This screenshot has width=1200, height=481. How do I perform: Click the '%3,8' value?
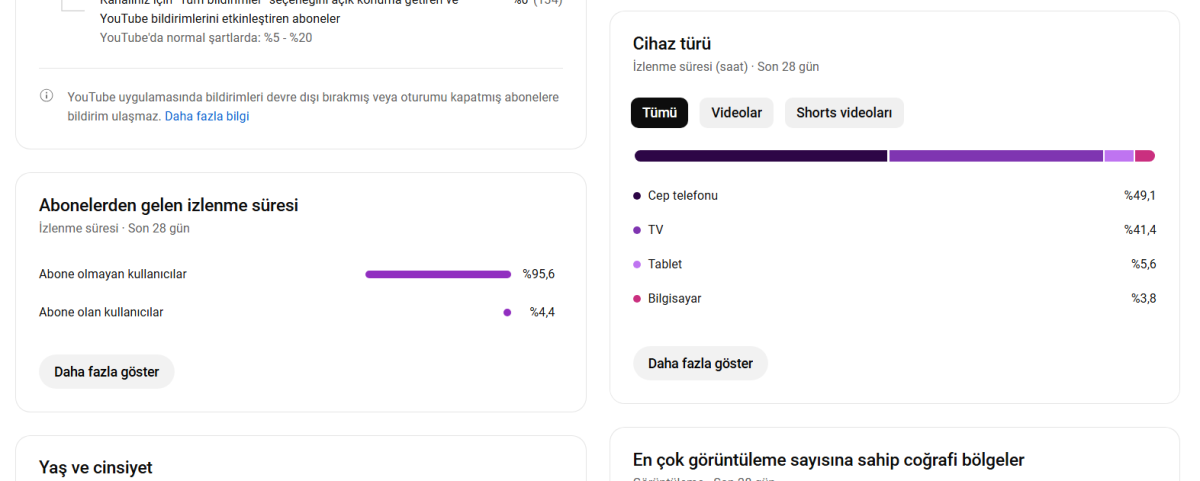pos(1144,298)
